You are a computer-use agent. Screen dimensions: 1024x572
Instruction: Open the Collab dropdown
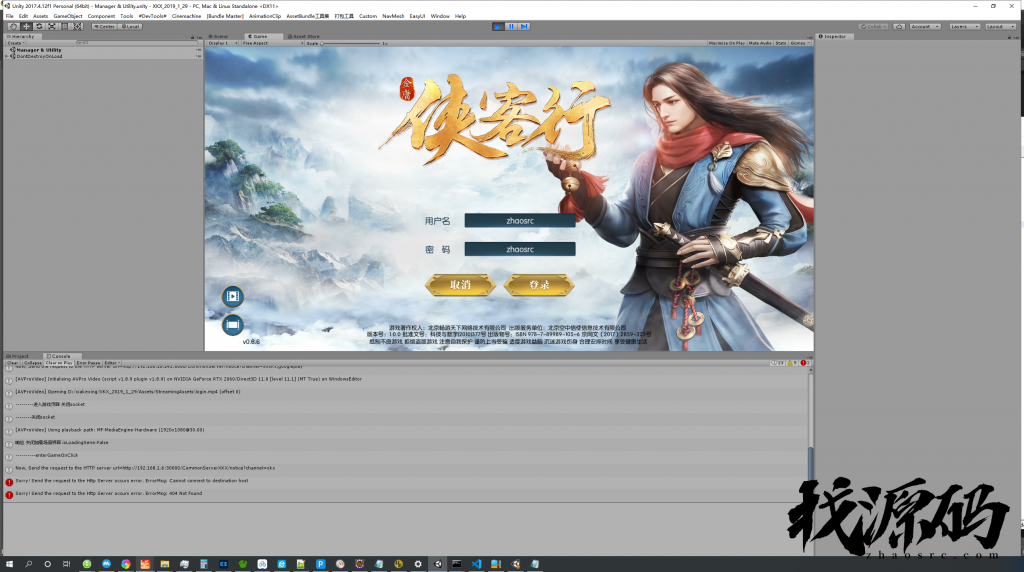[x=874, y=27]
